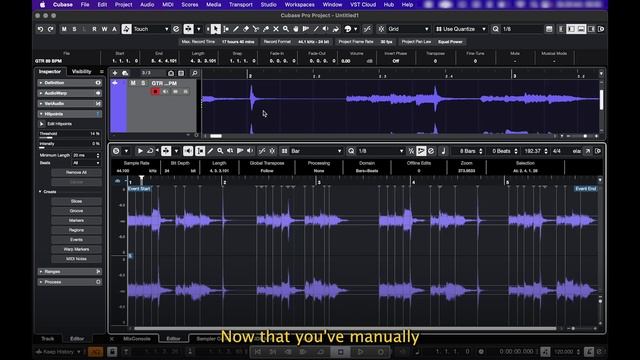Switch to the MixConsole lower zone tab

(x=137, y=339)
